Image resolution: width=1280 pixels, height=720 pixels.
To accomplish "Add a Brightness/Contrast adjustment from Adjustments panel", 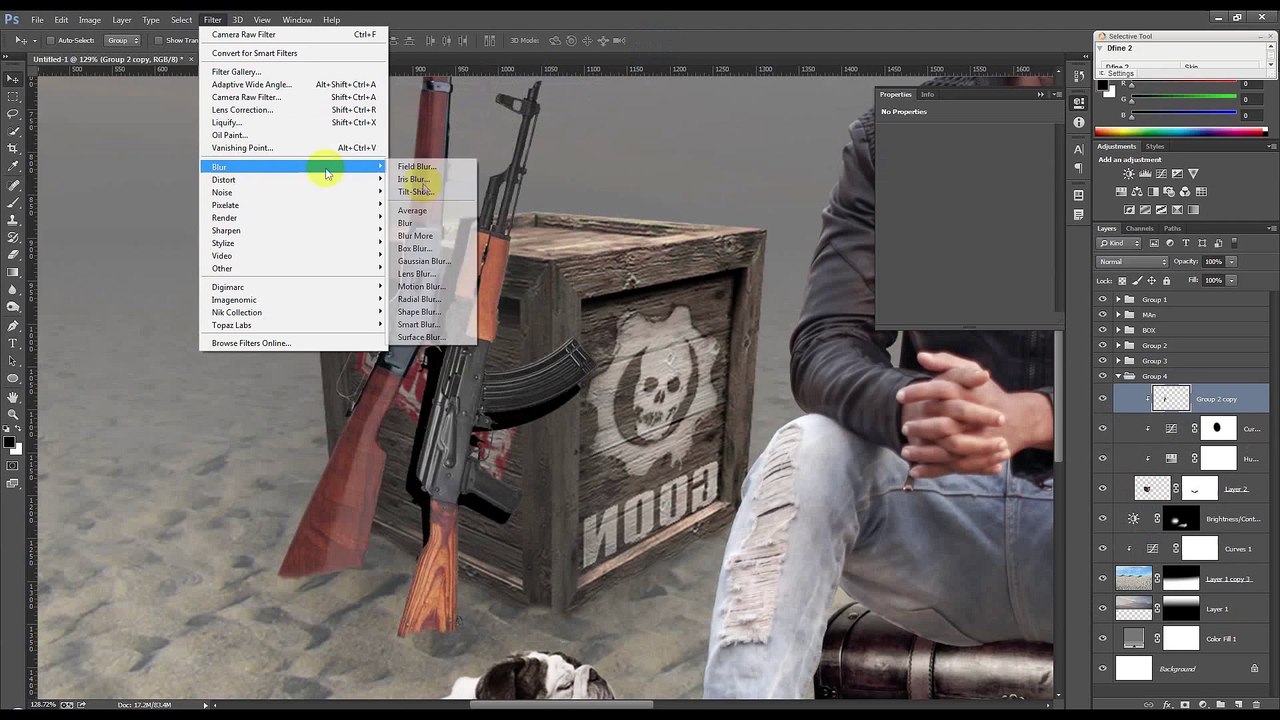I will point(1129,174).
